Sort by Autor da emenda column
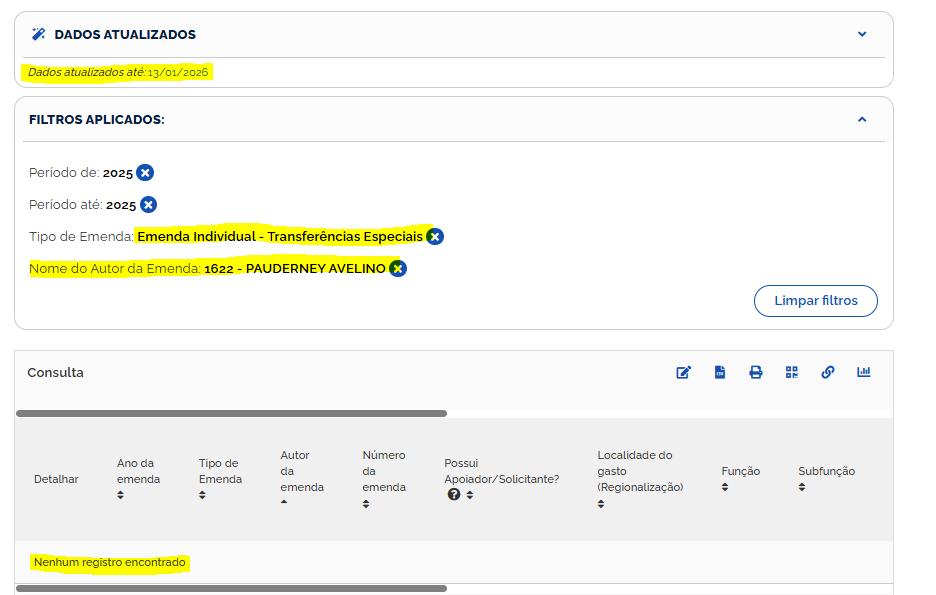 click(x=284, y=503)
